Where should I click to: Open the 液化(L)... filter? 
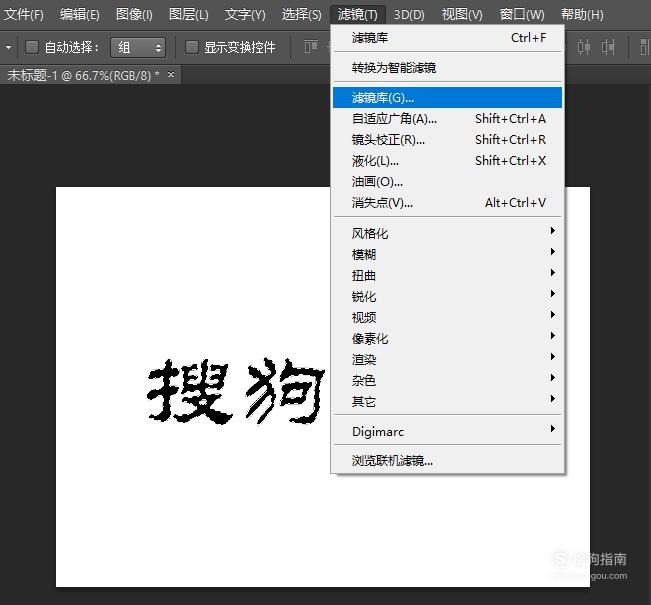coord(447,161)
